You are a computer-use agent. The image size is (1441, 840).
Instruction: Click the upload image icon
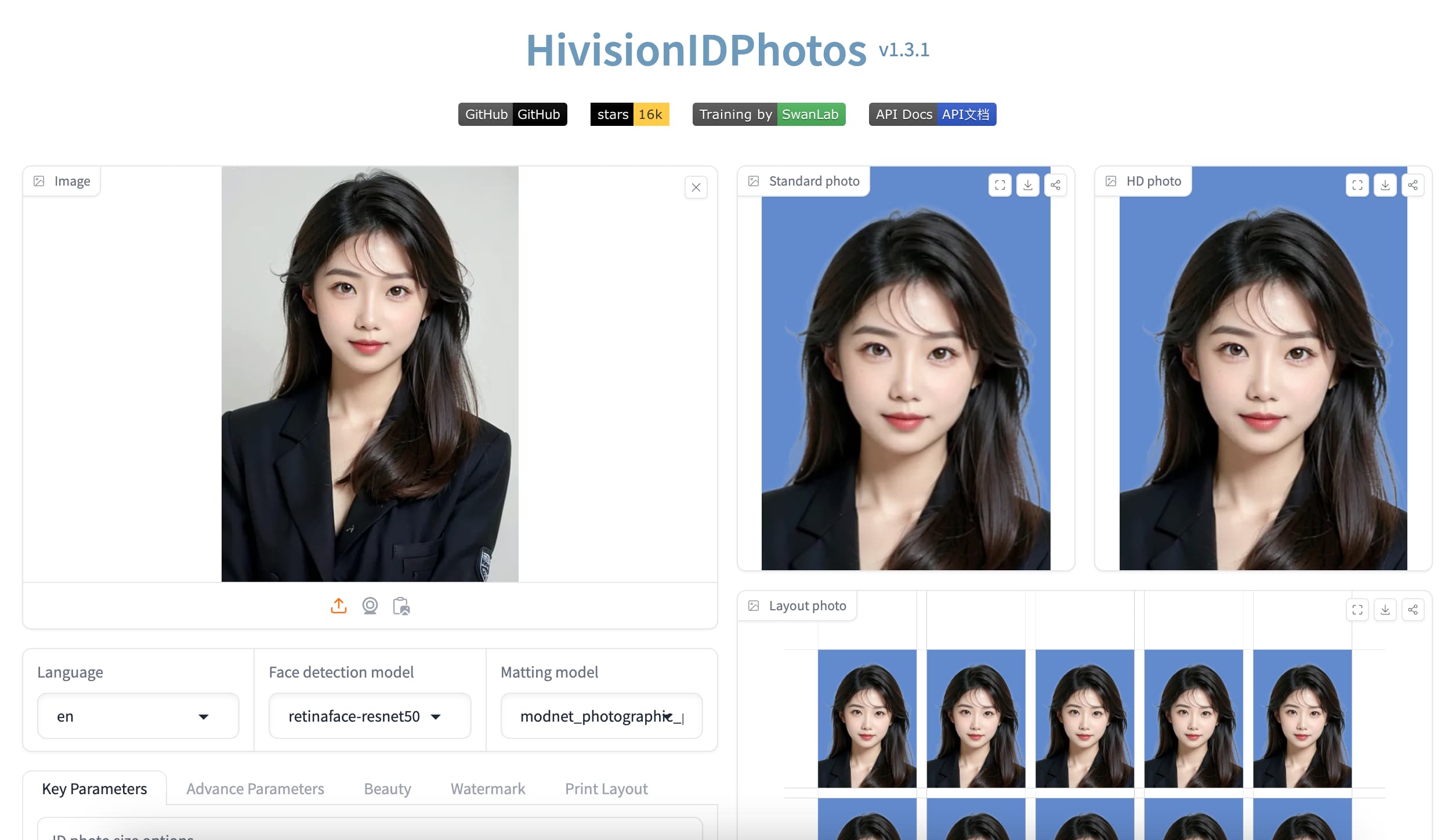point(339,606)
